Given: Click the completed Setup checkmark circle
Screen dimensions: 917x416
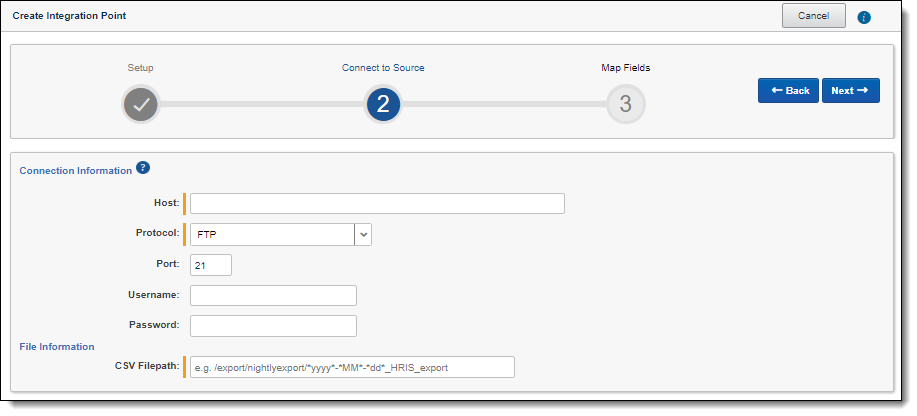Looking at the screenshot, I should (141, 104).
